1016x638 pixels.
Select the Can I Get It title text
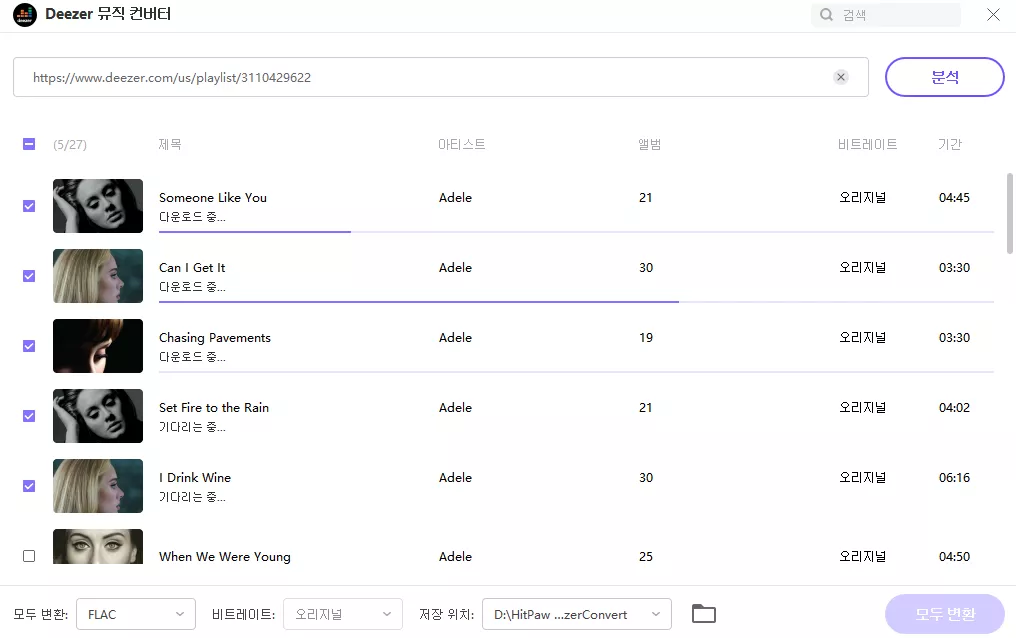[192, 268]
